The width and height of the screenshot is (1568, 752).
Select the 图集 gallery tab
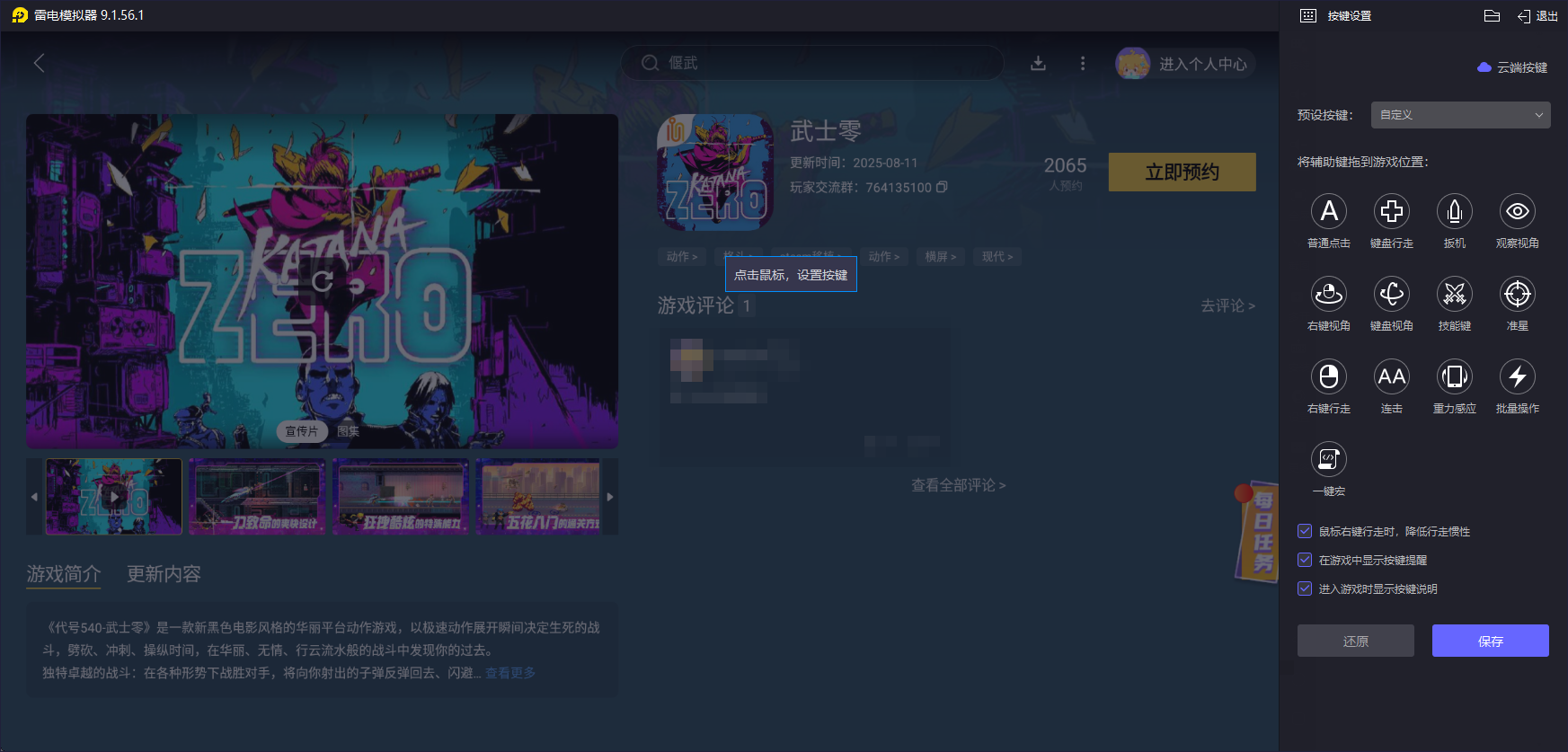pos(348,431)
